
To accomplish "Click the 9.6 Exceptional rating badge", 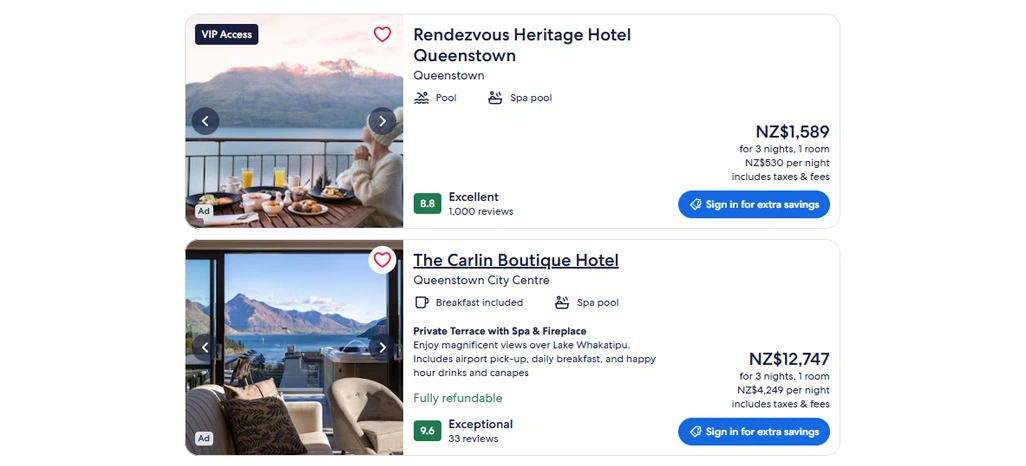I will [x=427, y=431].
